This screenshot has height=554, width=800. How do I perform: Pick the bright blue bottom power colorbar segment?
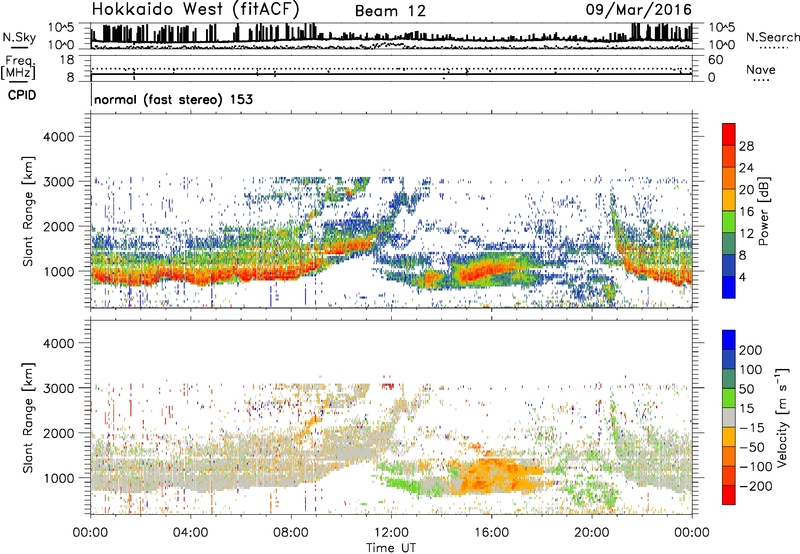[729, 288]
